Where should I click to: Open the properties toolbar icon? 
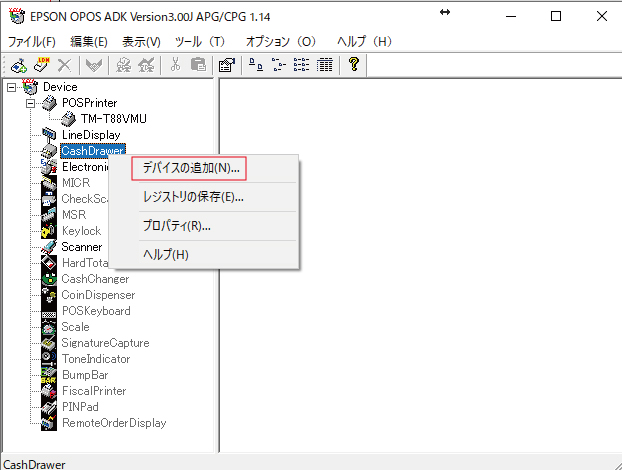tap(227, 65)
